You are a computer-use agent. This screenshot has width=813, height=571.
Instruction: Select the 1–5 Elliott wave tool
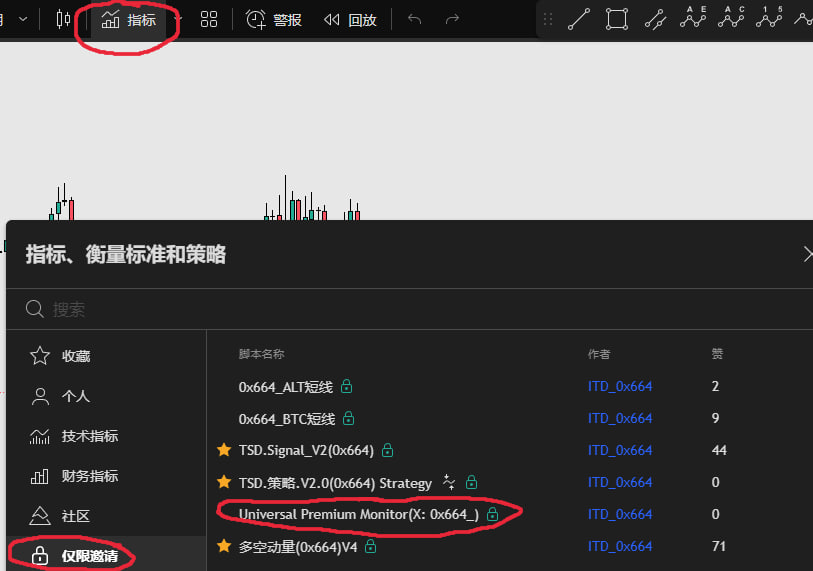tap(769, 18)
